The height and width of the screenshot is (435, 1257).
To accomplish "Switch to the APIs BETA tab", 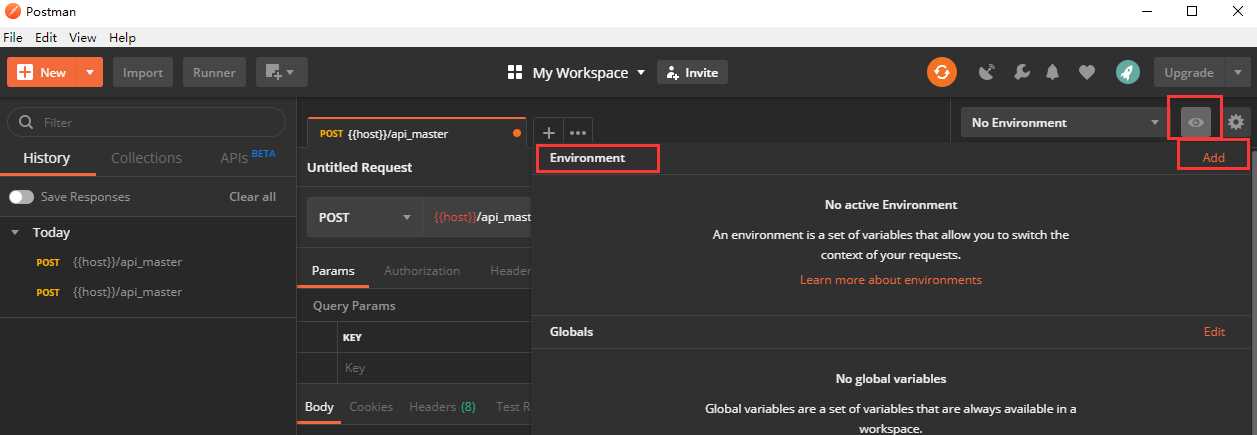I will click(x=248, y=157).
